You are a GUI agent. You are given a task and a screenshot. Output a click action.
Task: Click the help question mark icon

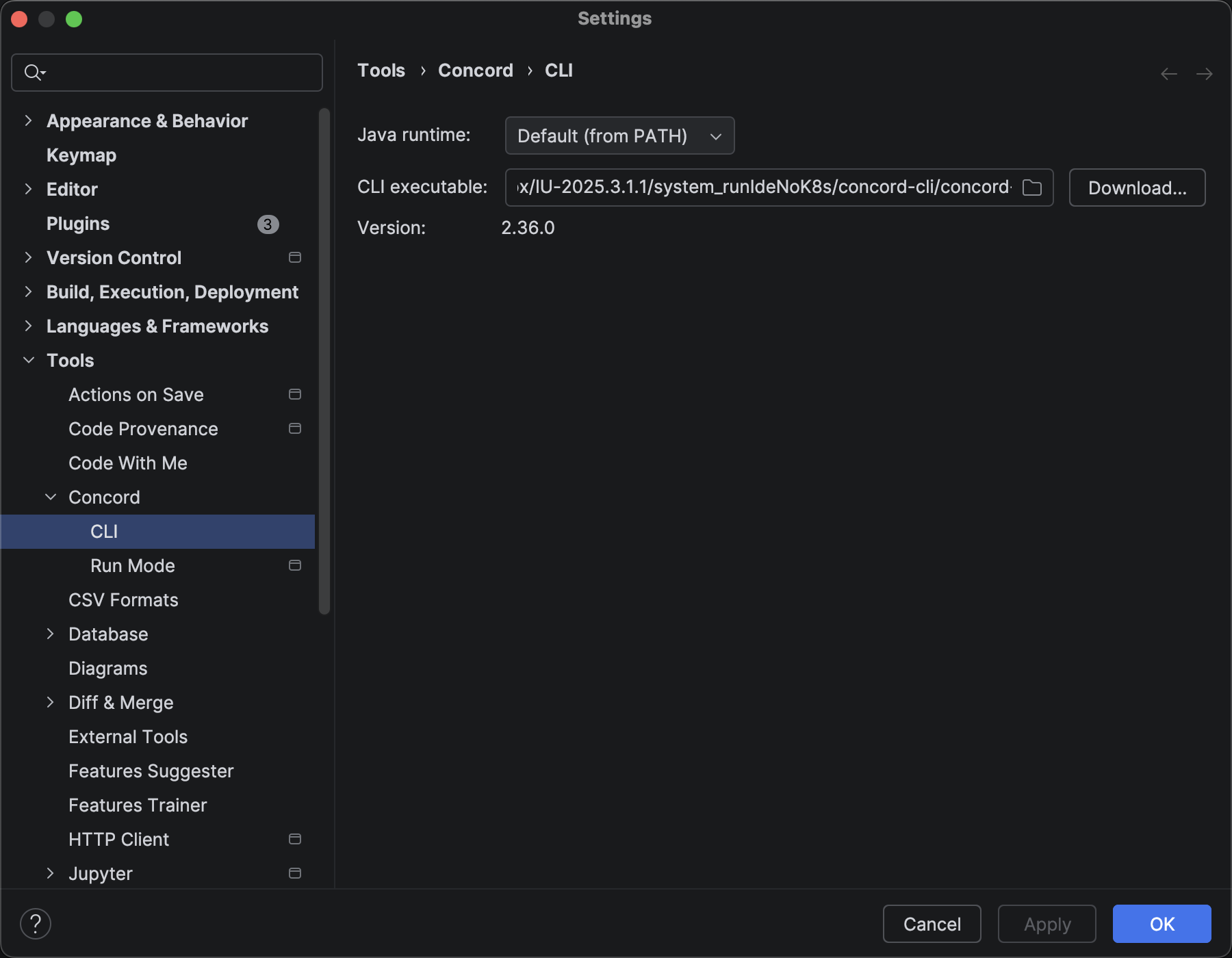pos(36,924)
